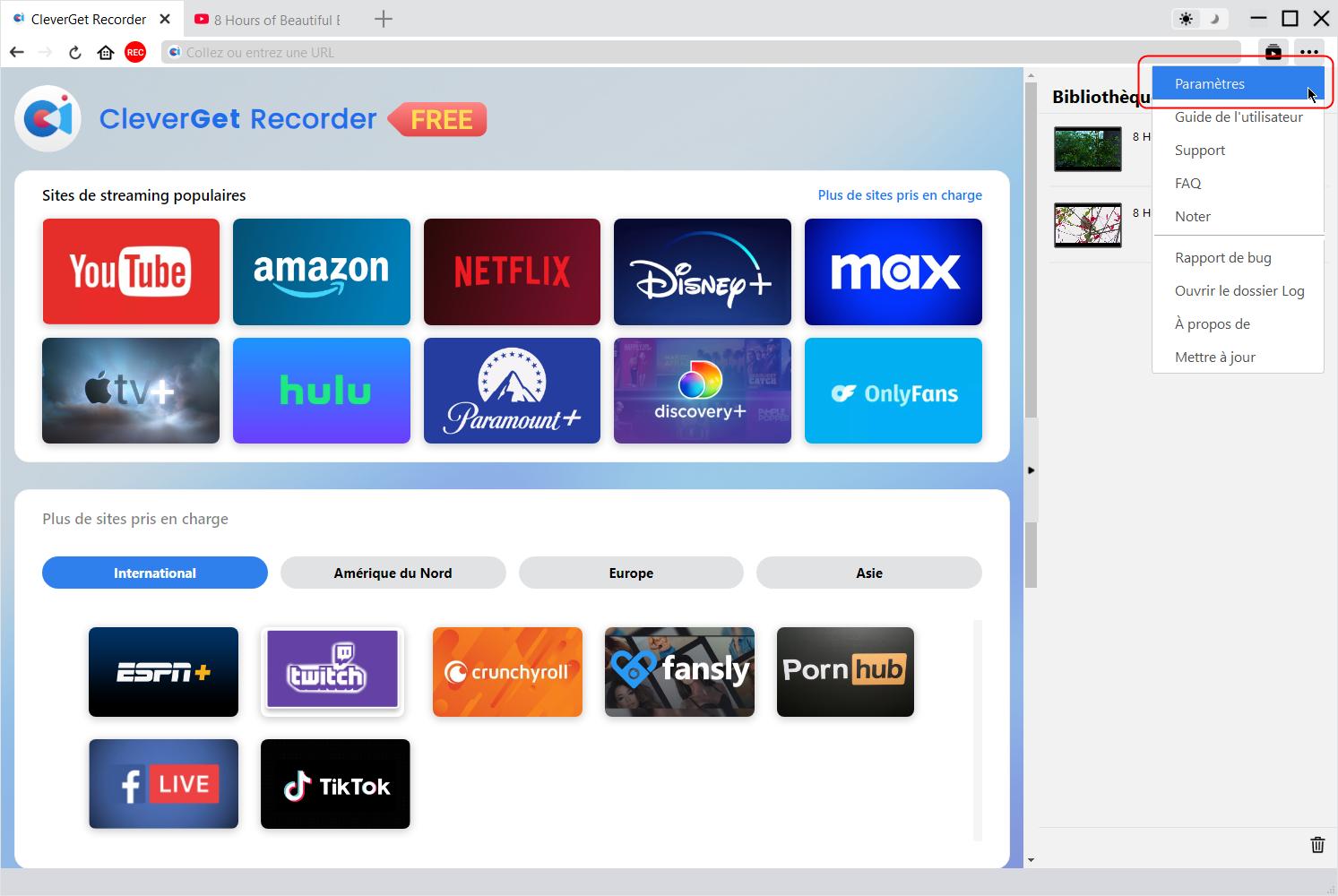The image size is (1338, 896).
Task: Click the scrollbar down arrow
Action: click(x=1031, y=860)
